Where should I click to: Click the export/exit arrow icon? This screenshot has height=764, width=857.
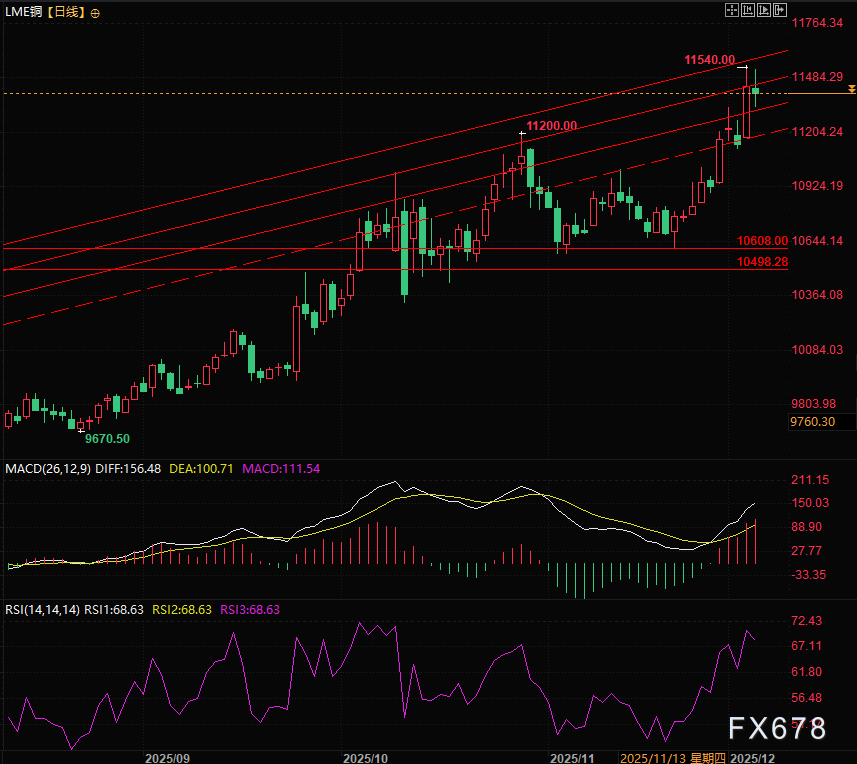(x=779, y=9)
